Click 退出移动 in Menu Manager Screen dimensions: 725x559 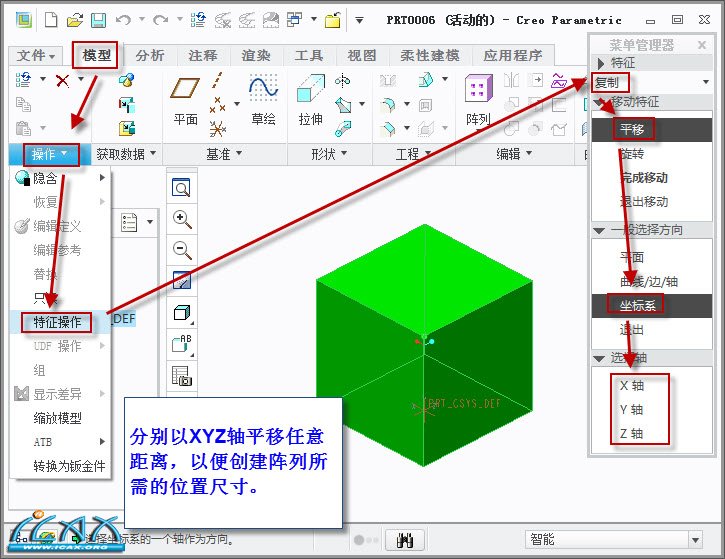coord(644,202)
